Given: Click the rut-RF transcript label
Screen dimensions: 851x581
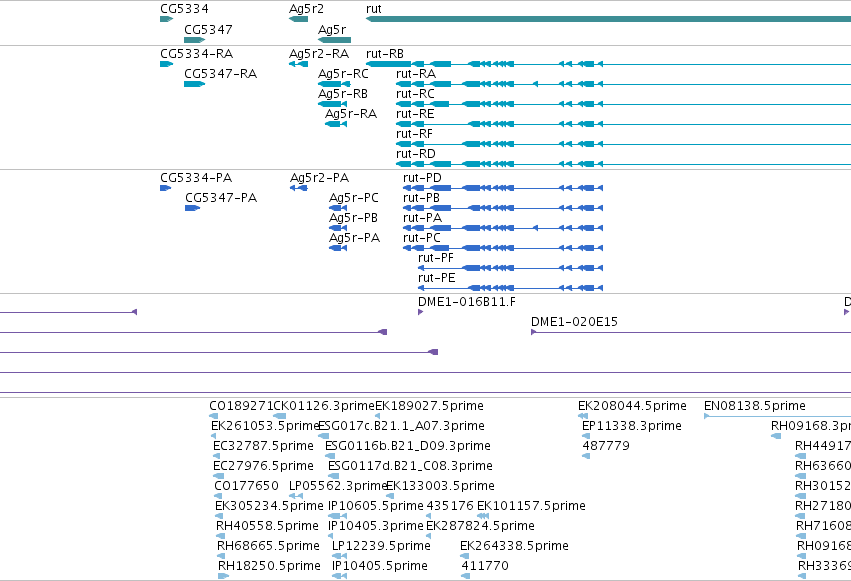Looking at the screenshot, I should tap(414, 134).
